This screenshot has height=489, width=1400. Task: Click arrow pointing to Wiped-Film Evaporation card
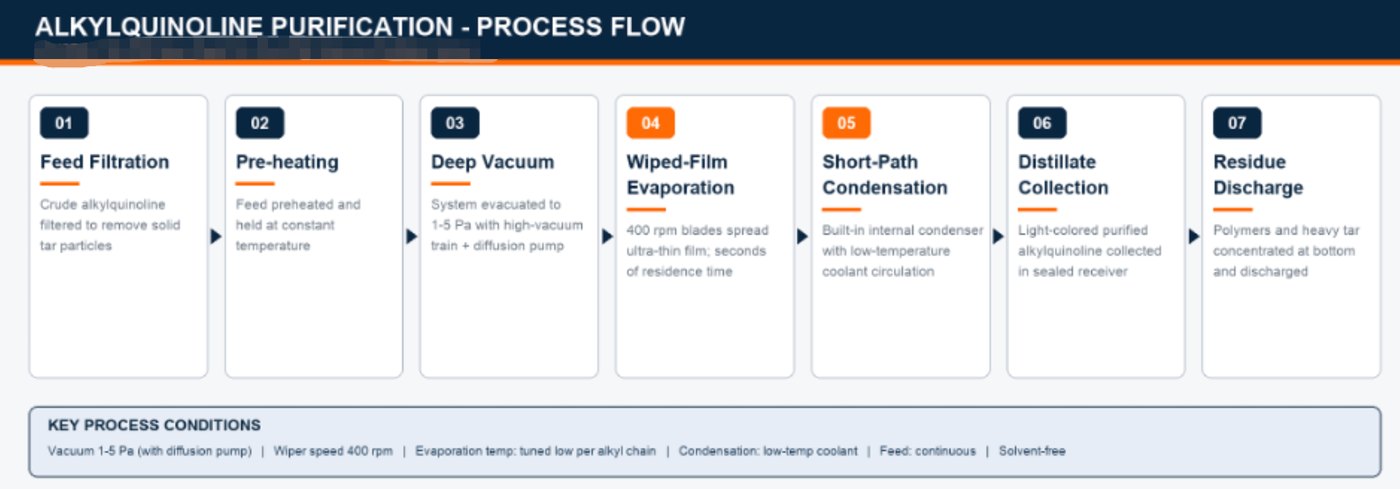click(x=607, y=237)
